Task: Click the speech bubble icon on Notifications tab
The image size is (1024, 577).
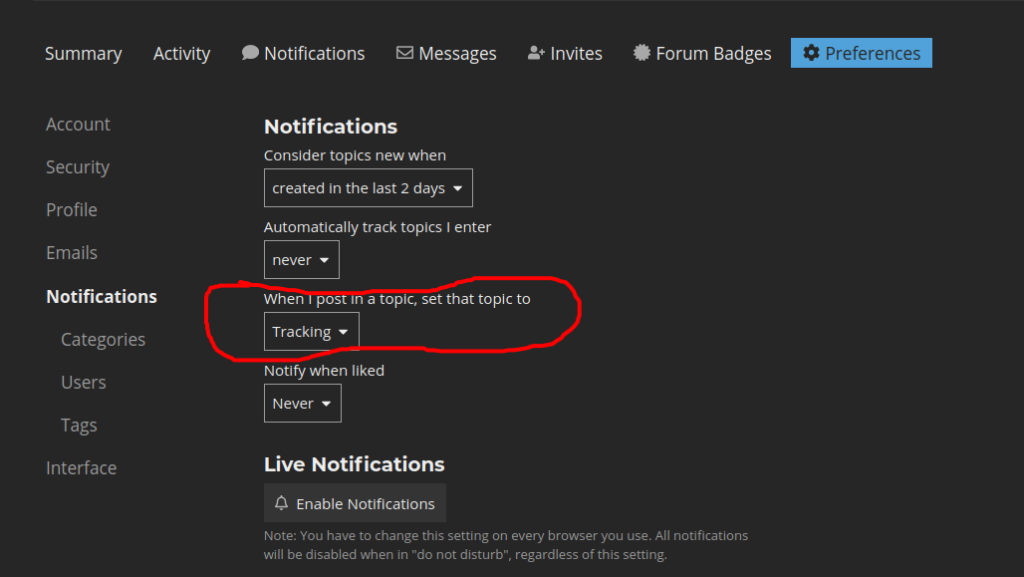Action: (249, 52)
